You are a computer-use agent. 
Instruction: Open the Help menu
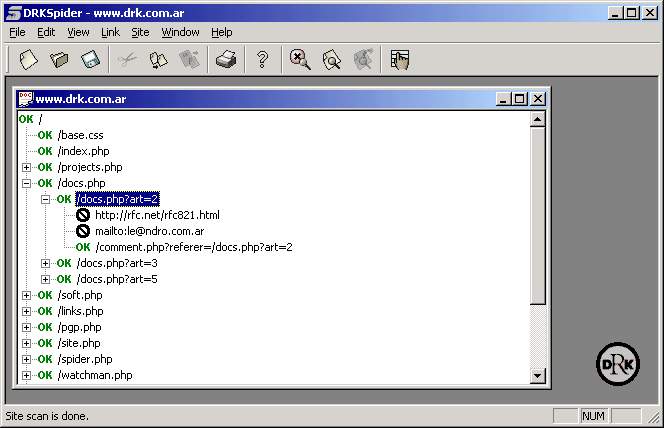click(221, 32)
